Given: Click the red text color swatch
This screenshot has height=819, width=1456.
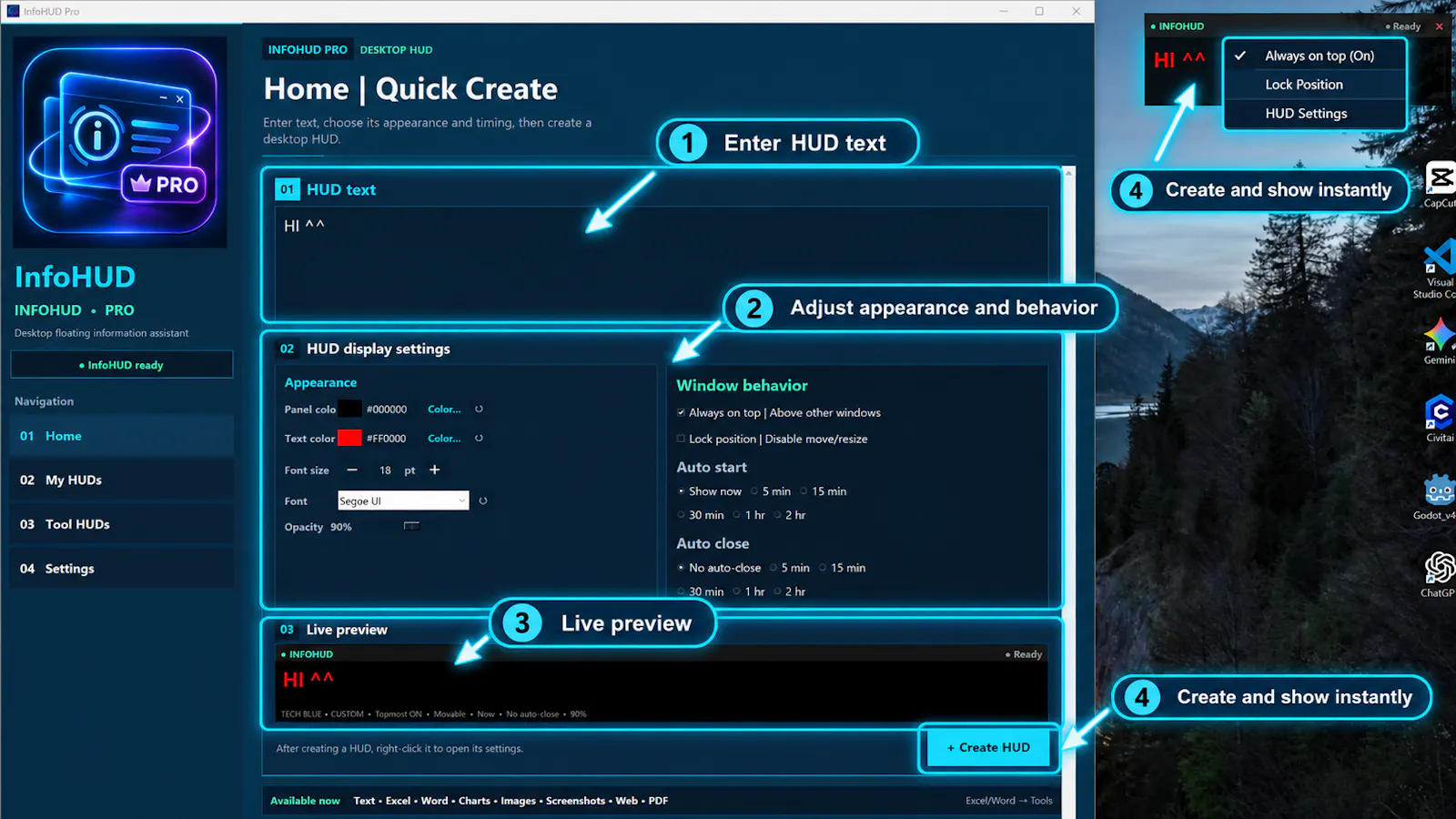Looking at the screenshot, I should point(350,439).
